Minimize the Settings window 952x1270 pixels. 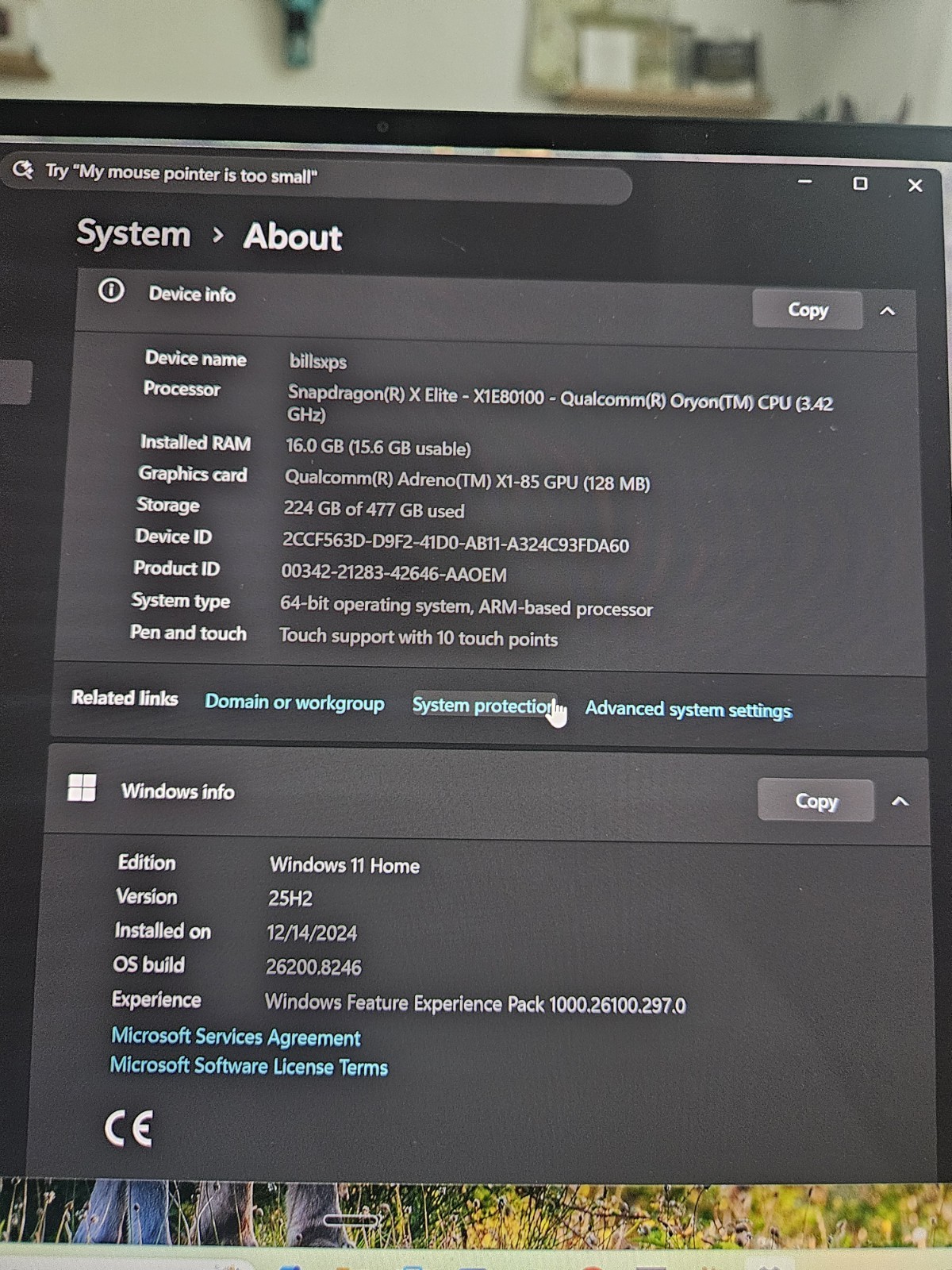pyautogui.click(x=805, y=182)
